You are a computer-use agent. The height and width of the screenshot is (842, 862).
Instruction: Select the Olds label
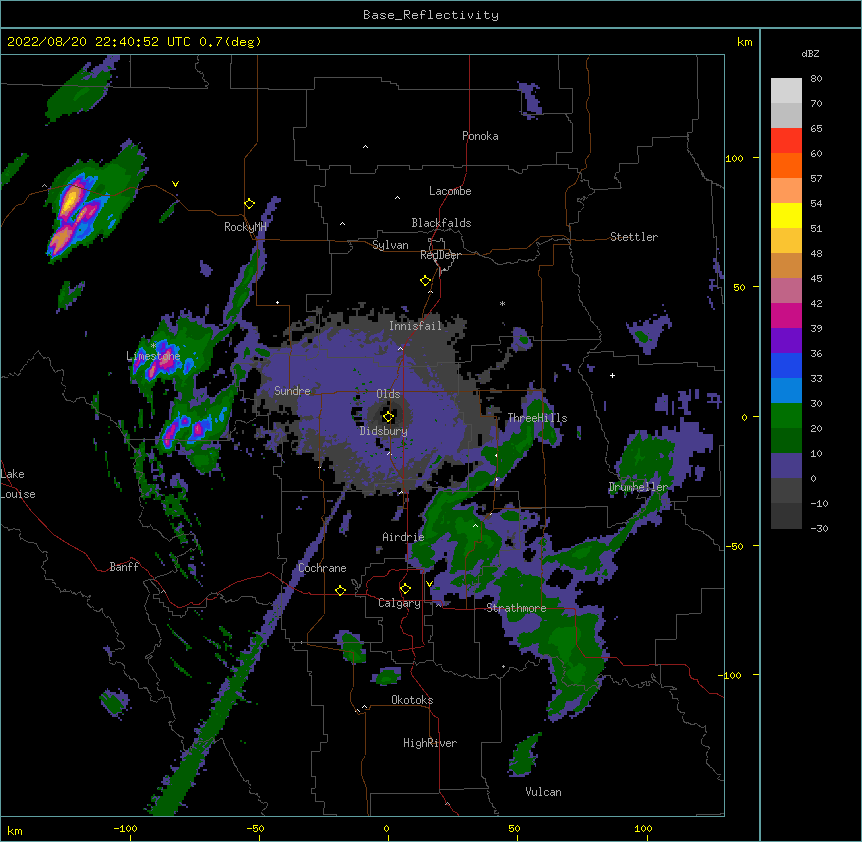(388, 394)
